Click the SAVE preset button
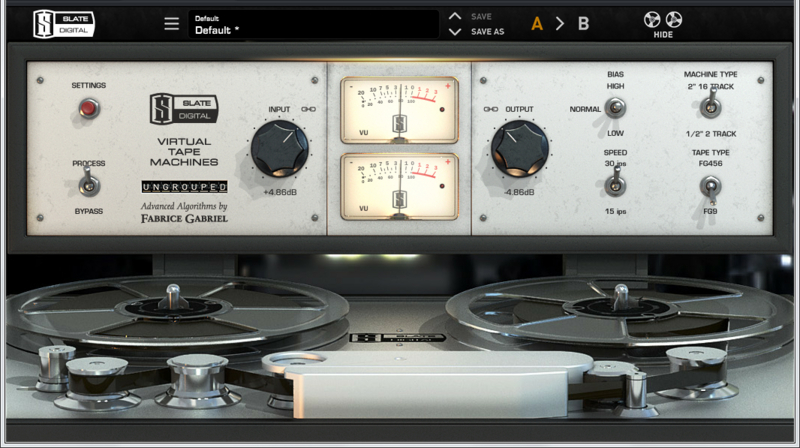800x448 pixels. click(x=481, y=17)
